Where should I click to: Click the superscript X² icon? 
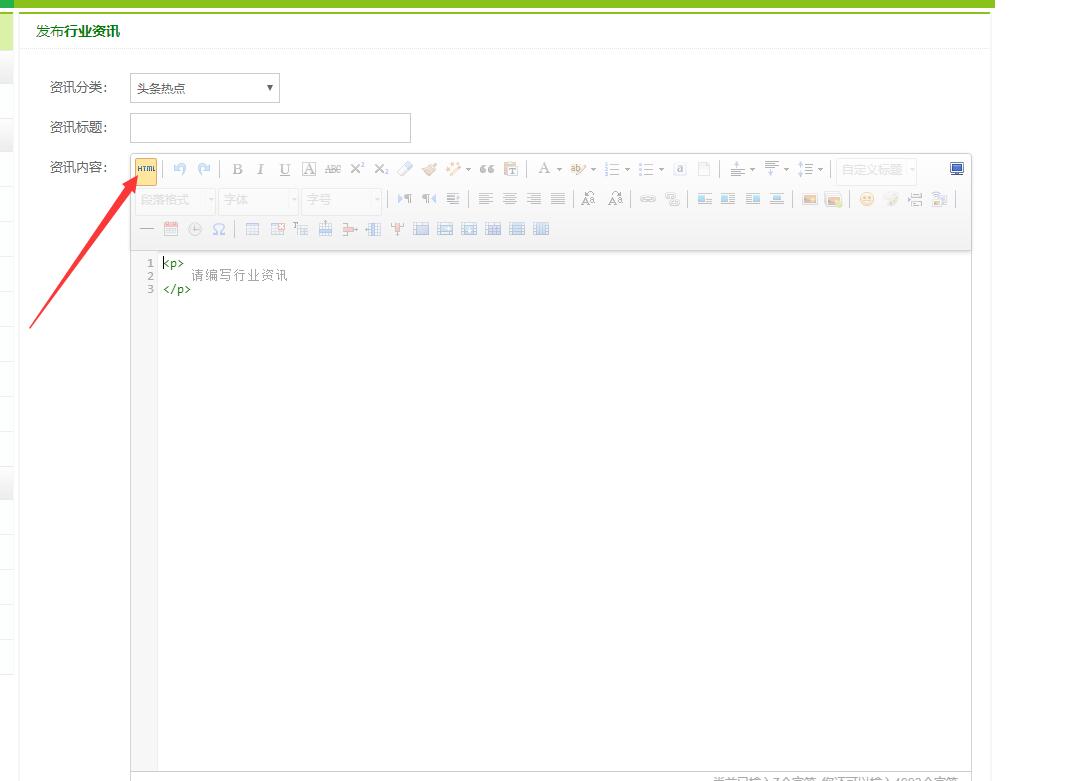357,169
